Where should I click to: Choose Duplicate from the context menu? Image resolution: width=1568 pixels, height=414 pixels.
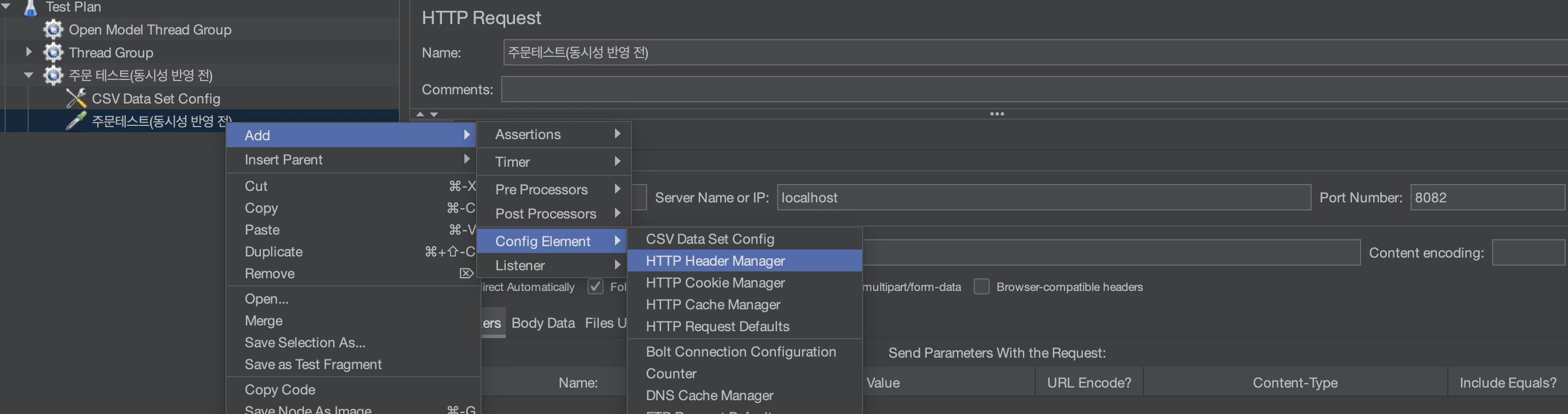coord(352,251)
